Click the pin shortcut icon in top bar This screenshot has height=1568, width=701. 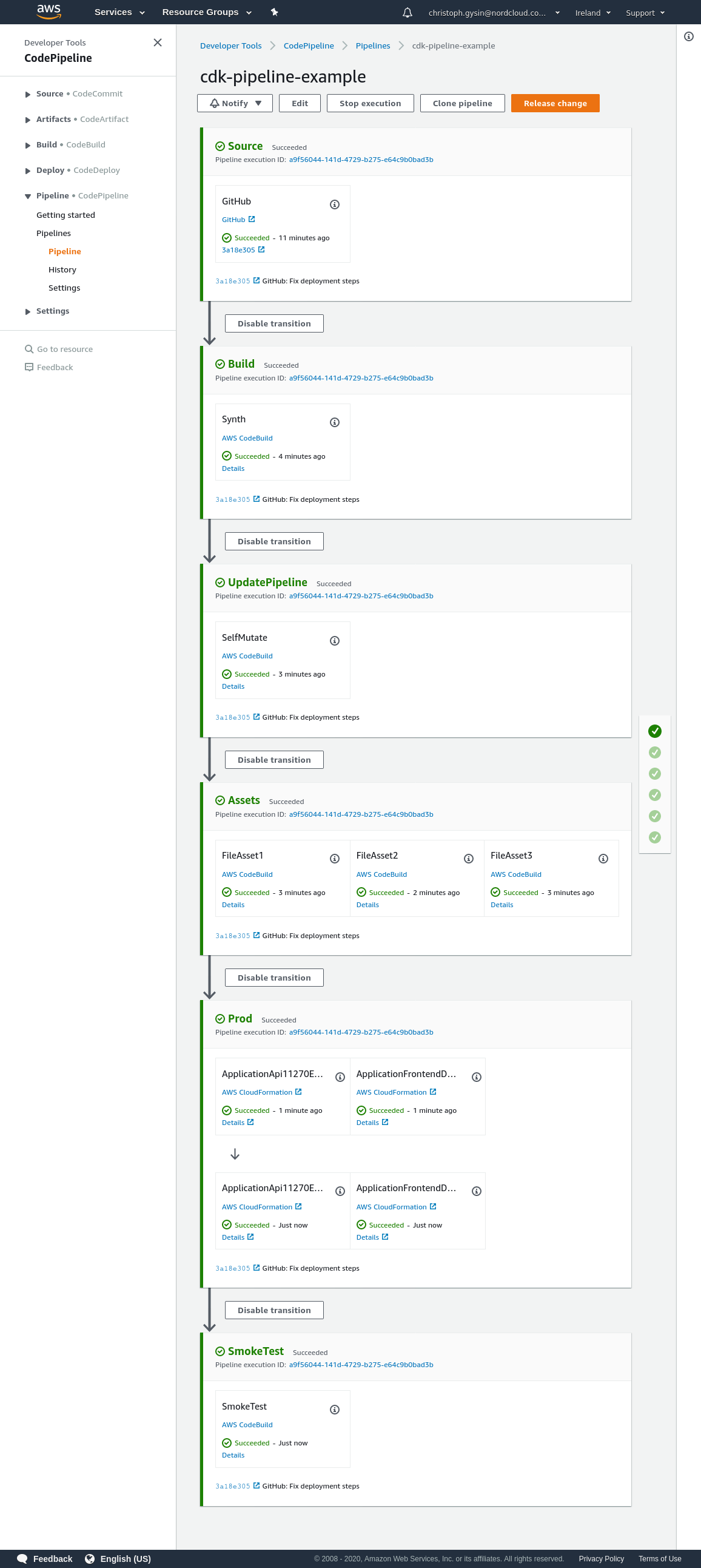[x=275, y=12]
